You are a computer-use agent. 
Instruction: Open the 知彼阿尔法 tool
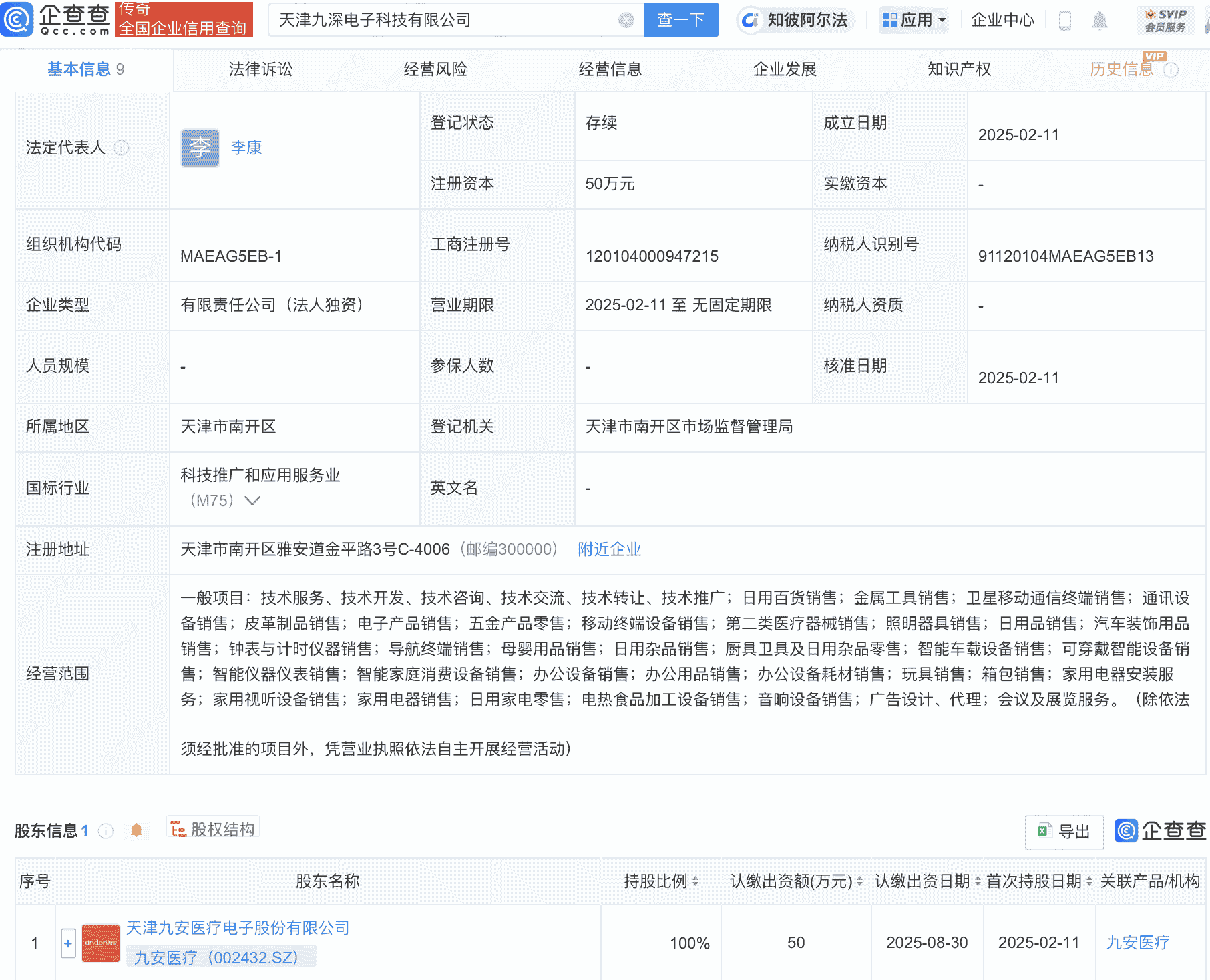pos(795,20)
